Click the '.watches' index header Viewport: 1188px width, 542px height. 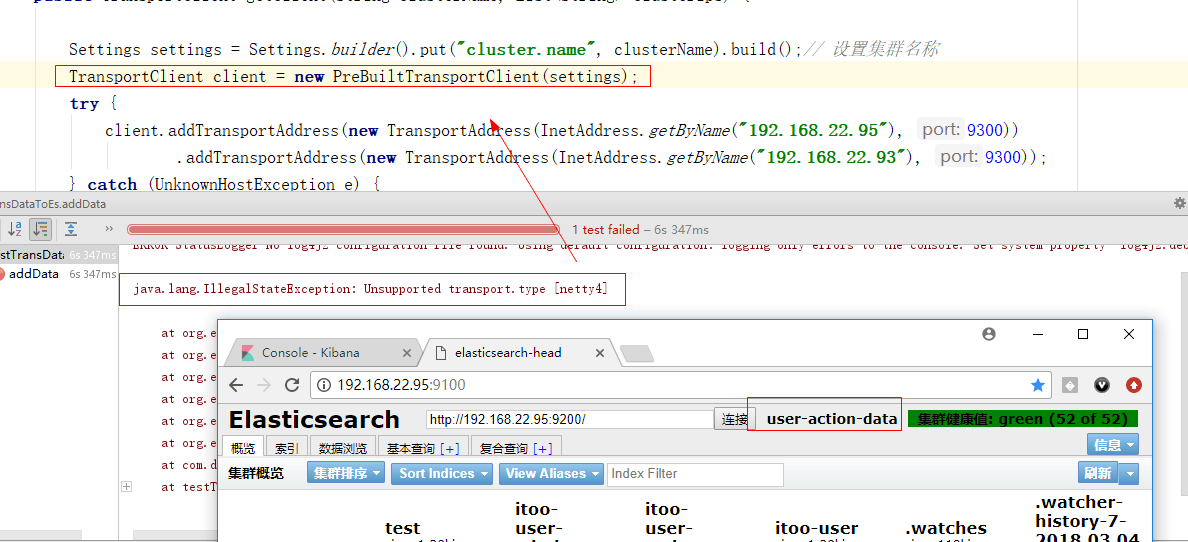click(946, 528)
